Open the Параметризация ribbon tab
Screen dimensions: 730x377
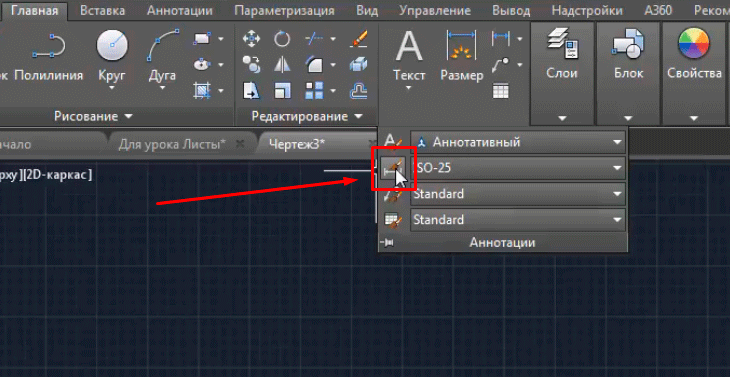[284, 10]
